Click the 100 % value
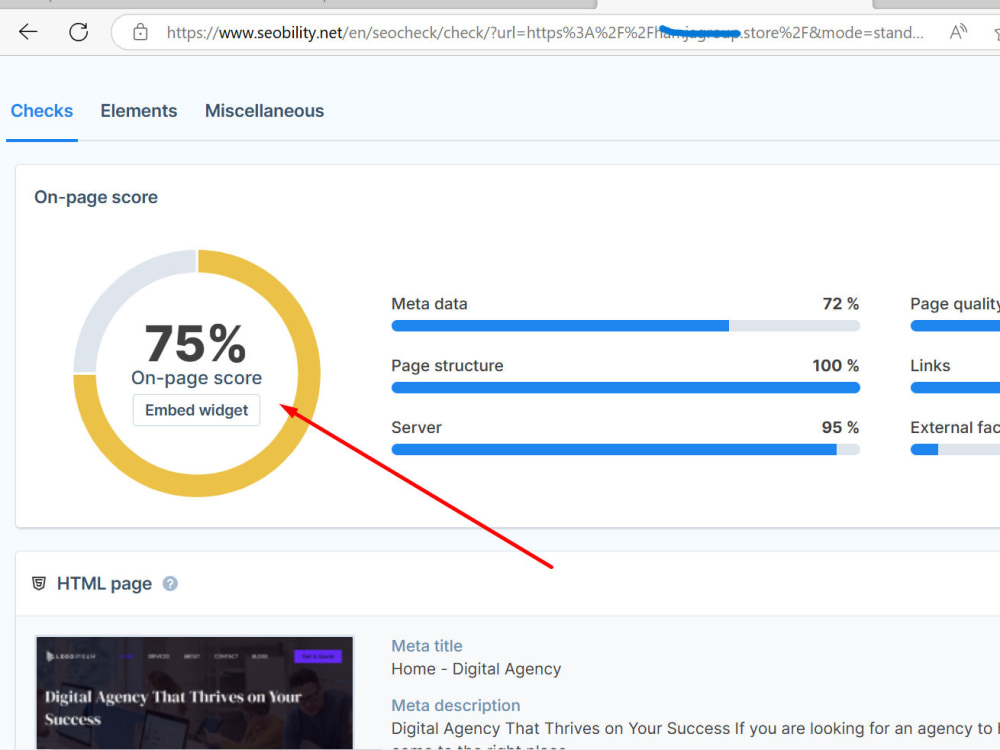The height and width of the screenshot is (750, 1000). (x=835, y=365)
